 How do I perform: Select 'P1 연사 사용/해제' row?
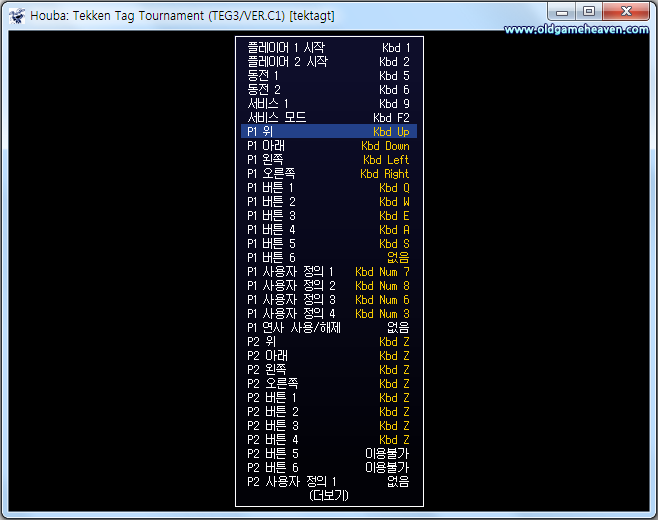click(x=329, y=328)
